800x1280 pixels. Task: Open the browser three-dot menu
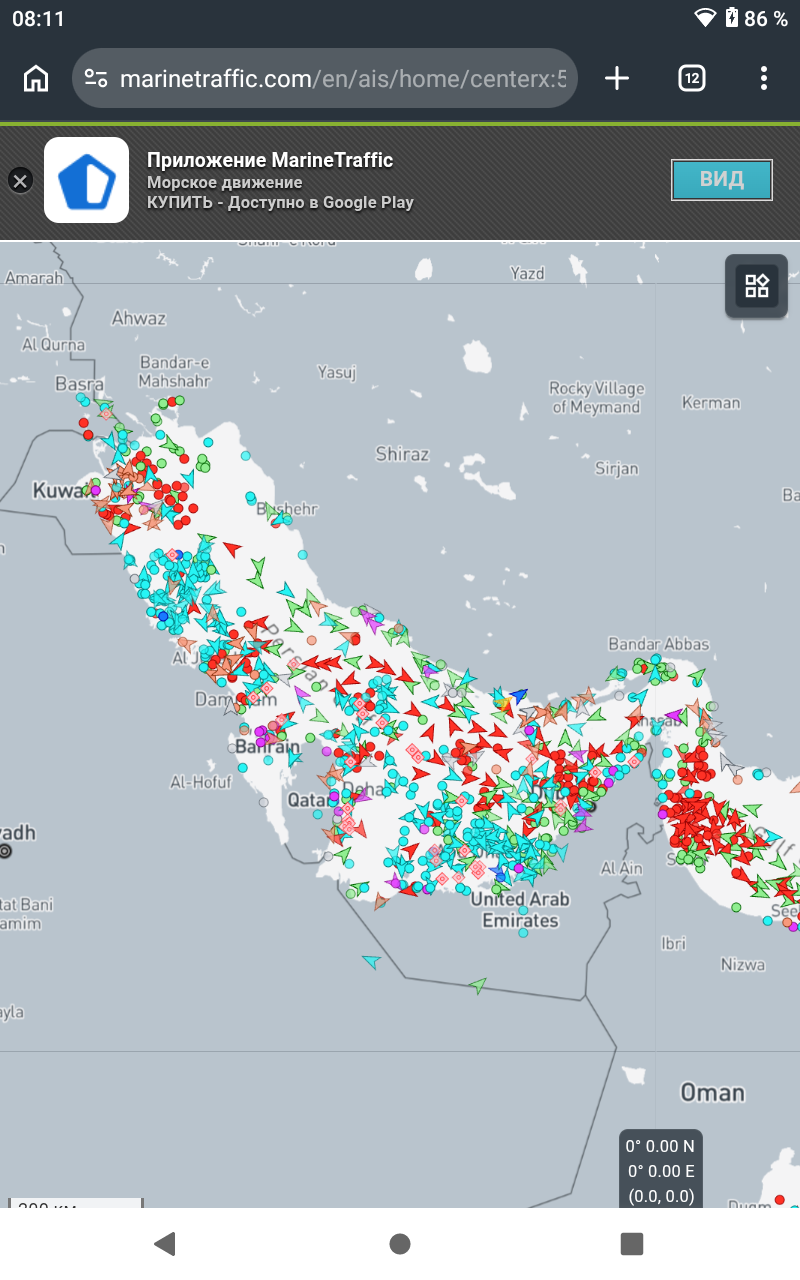(764, 78)
